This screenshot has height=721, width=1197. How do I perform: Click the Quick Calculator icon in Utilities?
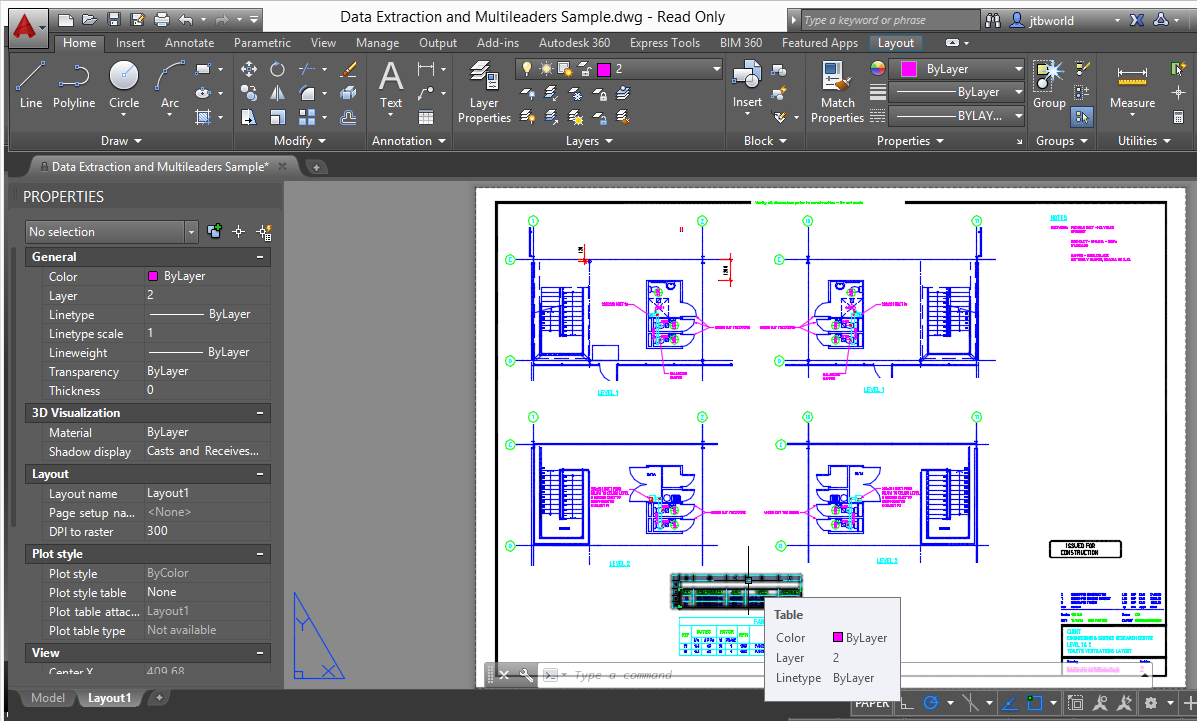[x=1178, y=117]
